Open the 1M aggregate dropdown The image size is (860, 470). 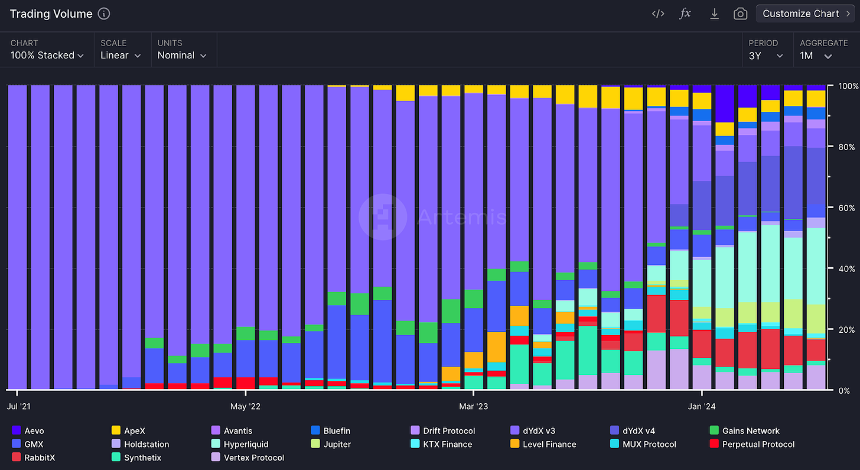click(x=816, y=55)
